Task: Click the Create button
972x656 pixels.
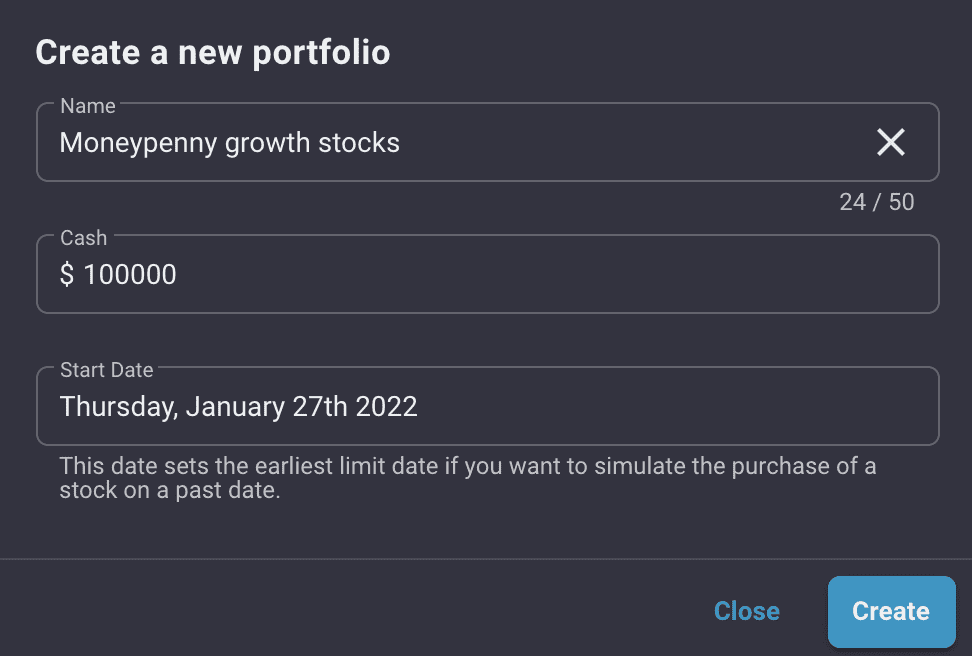Action: click(891, 611)
